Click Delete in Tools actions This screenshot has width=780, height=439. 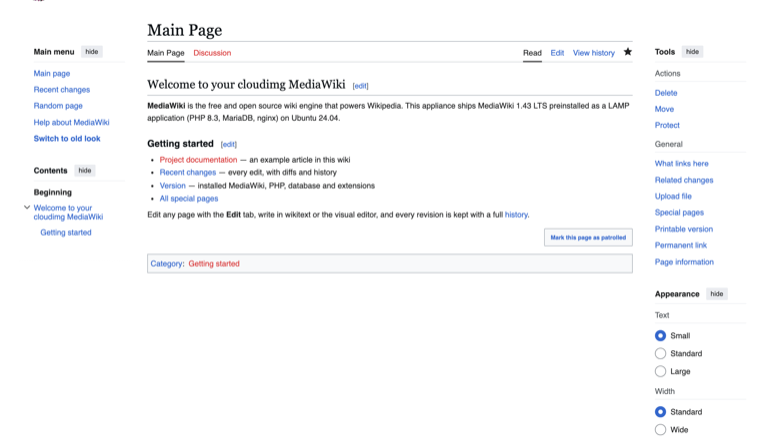(666, 93)
